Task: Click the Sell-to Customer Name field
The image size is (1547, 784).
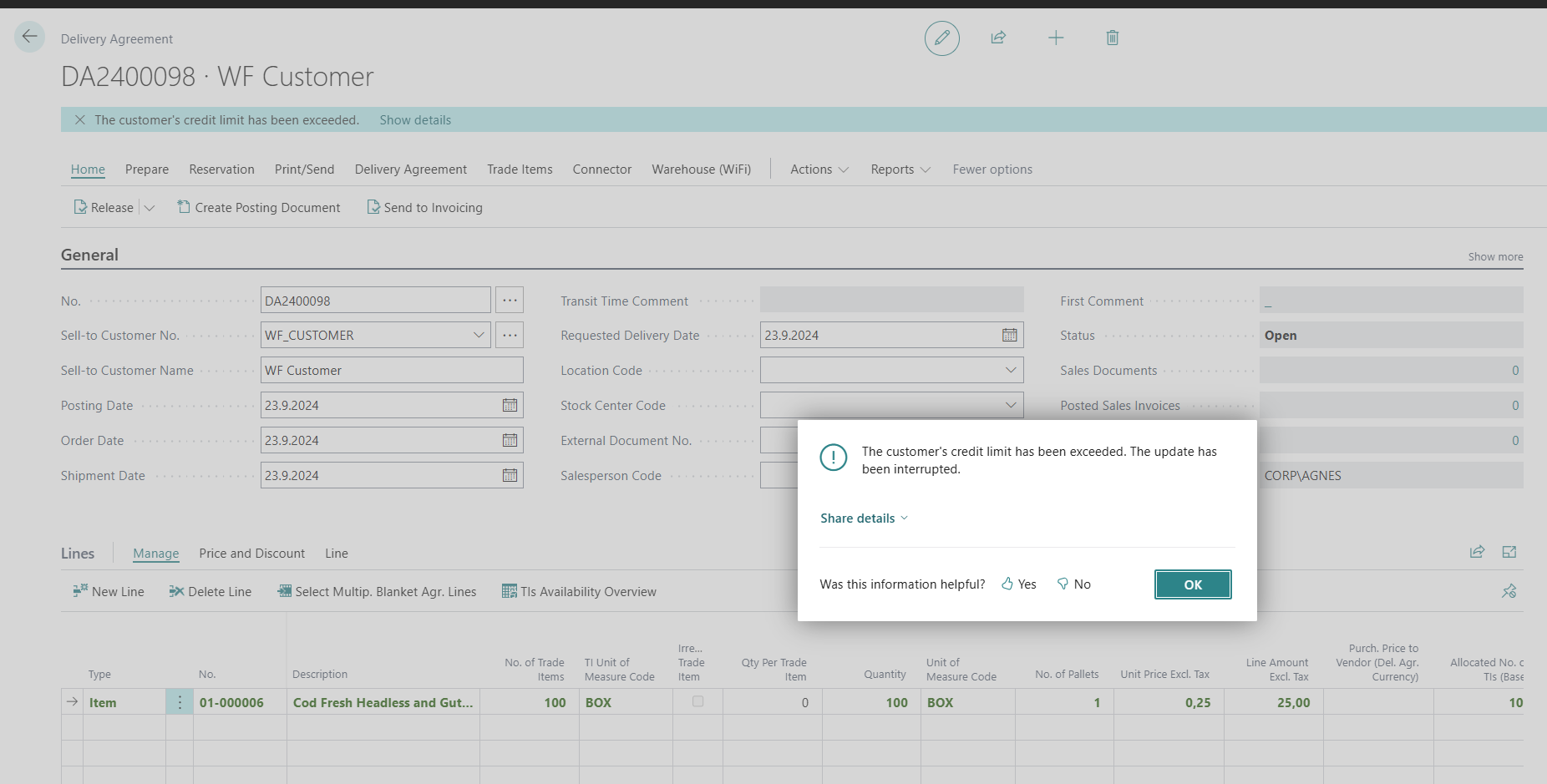Action: 391,371
